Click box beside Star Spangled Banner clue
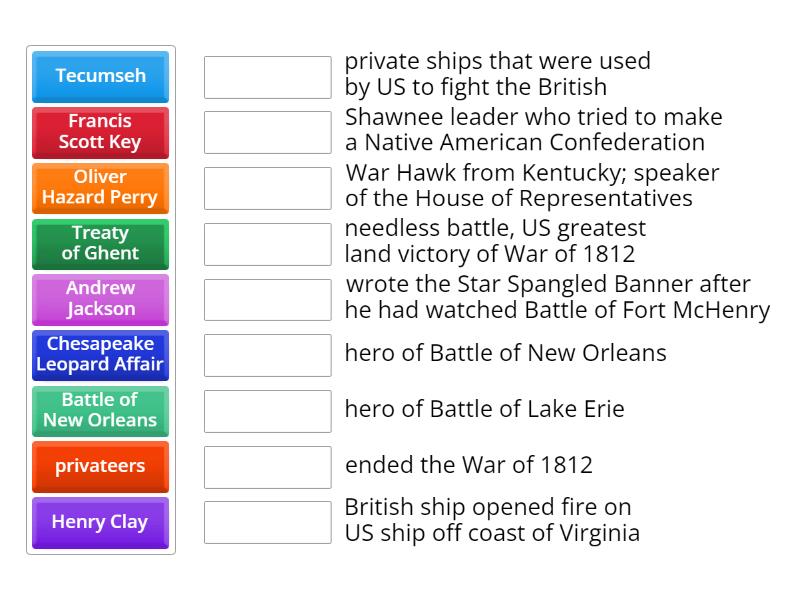Image resolution: width=800 pixels, height=600 pixels. point(266,299)
